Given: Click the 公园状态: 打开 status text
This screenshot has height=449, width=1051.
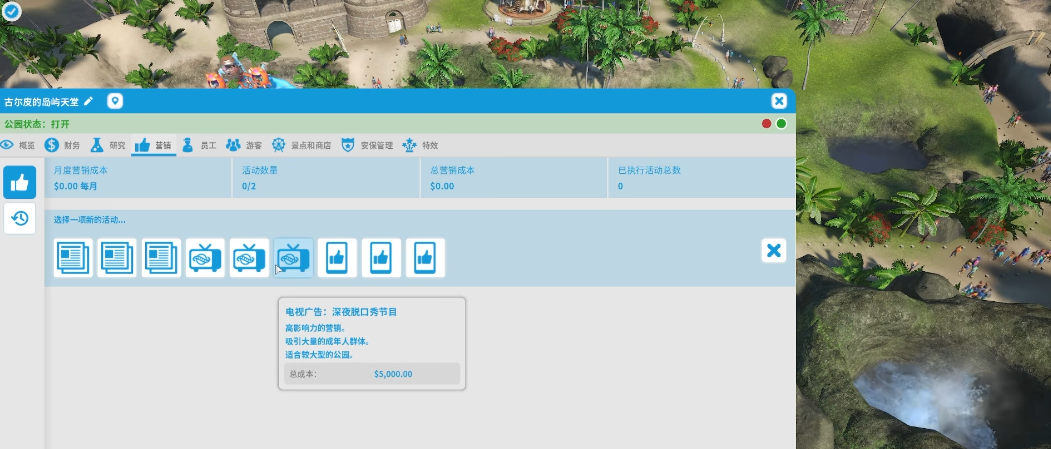Looking at the screenshot, I should point(37,124).
